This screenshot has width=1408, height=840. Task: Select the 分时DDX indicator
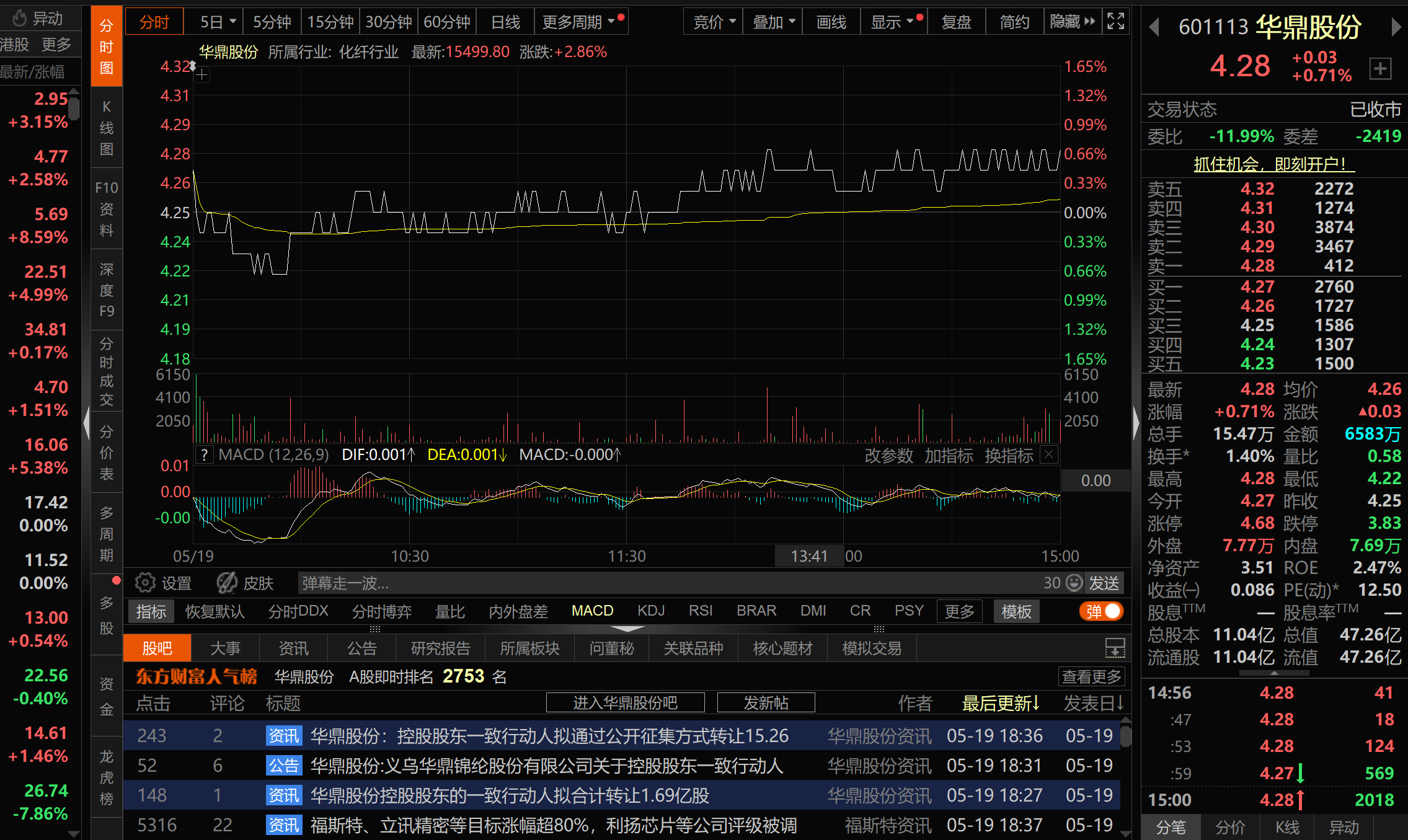point(298,611)
